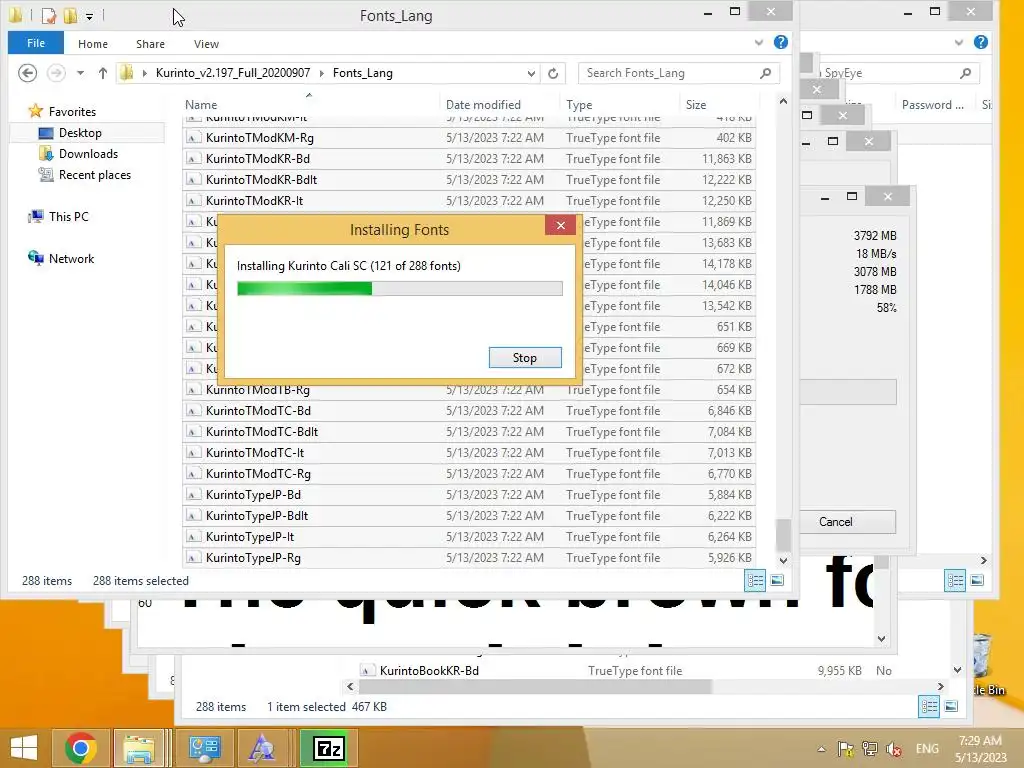This screenshot has height=768, width=1024.
Task: Select file KurintoTypeJP-It
Action: [469, 536]
